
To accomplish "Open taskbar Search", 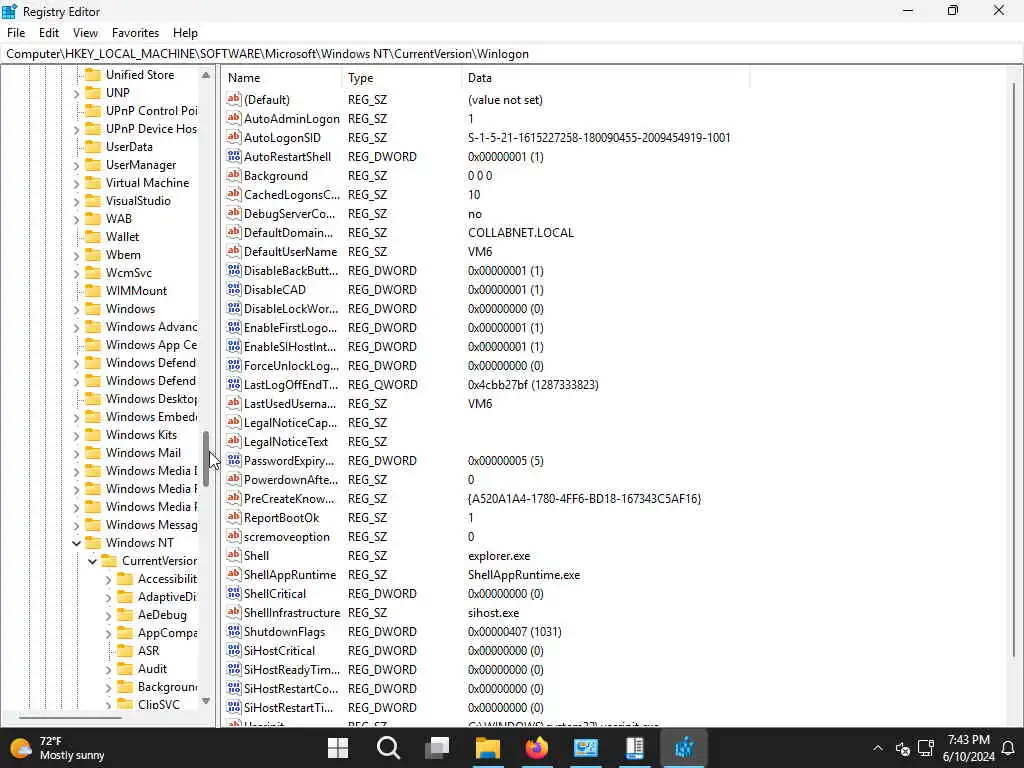I will (388, 748).
